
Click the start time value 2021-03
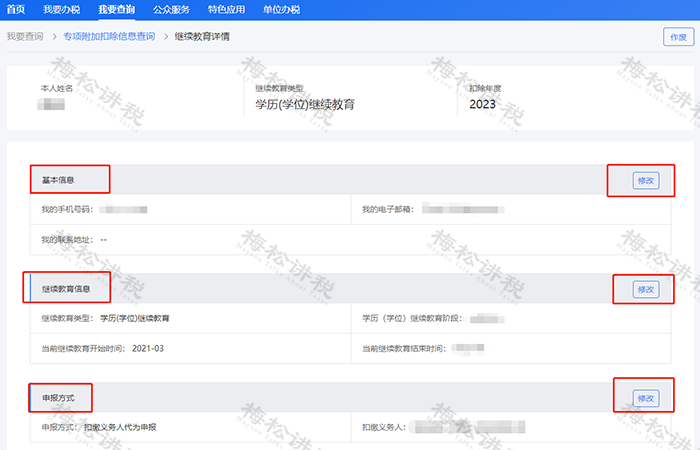[147, 348]
